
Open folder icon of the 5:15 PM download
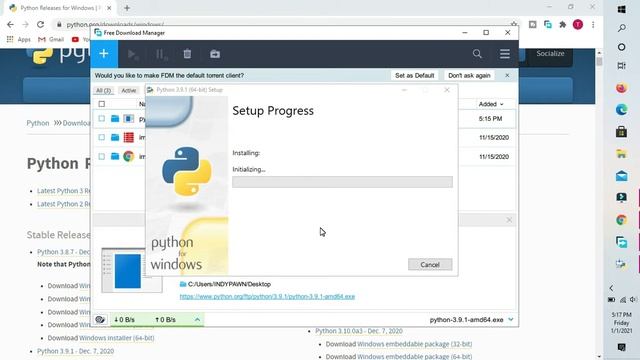115,119
